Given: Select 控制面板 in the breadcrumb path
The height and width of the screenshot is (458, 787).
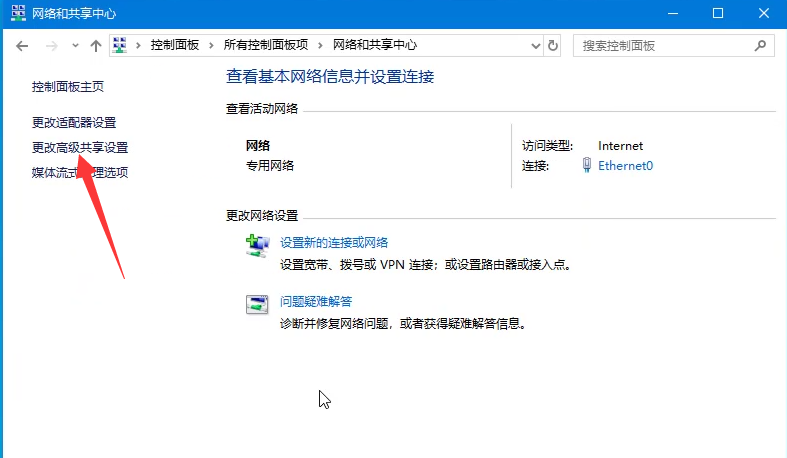Looking at the screenshot, I should point(175,45).
